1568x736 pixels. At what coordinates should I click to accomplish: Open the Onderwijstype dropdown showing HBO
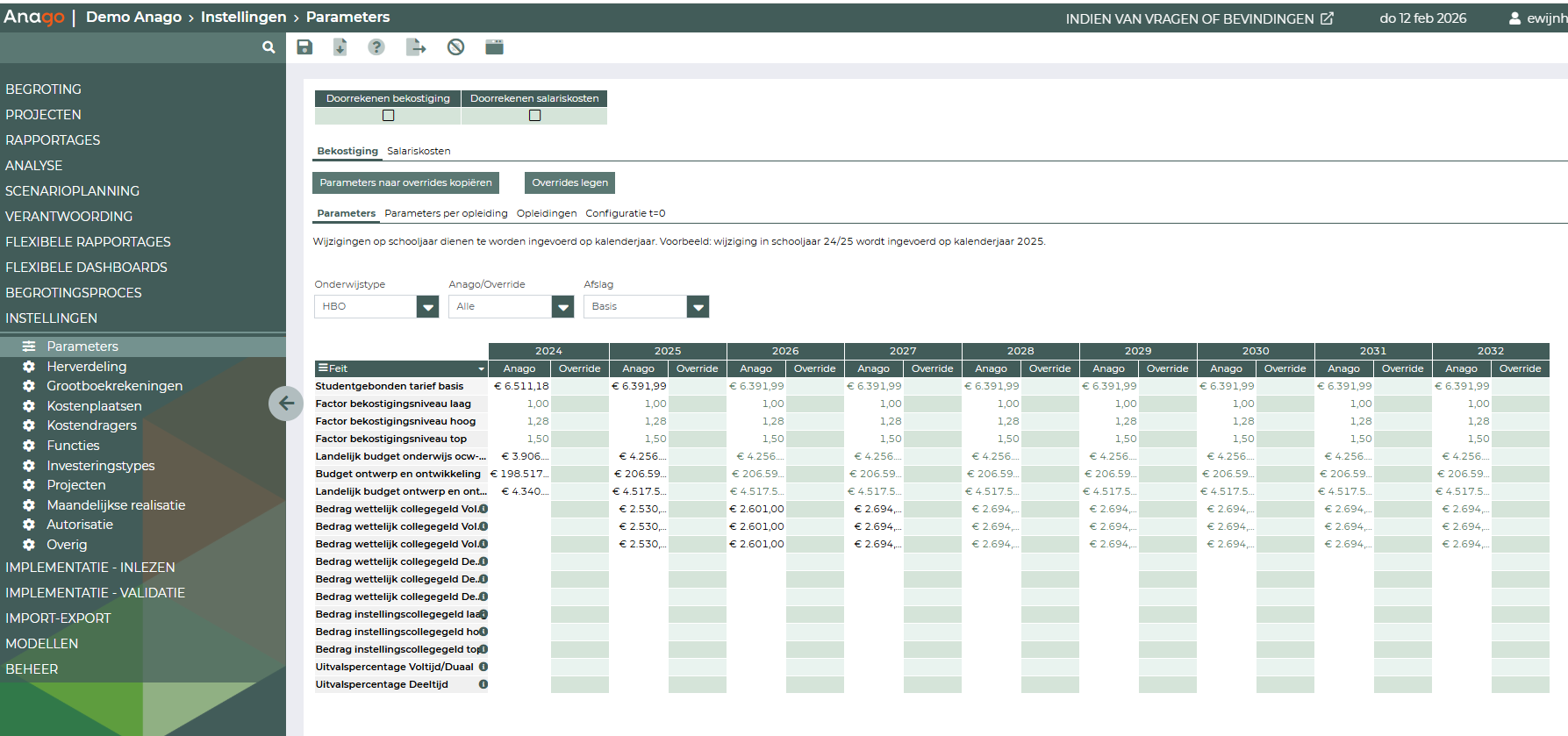[427, 307]
